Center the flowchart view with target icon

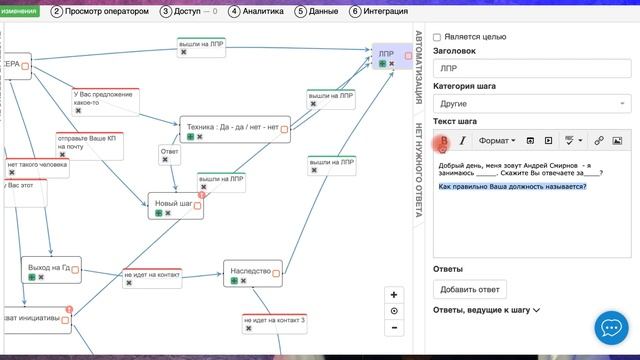point(394,311)
